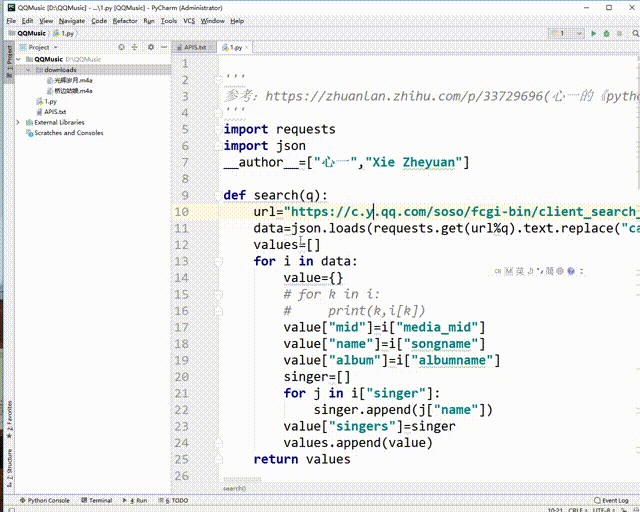Click the zhihu URL in line 3 comment
The image size is (640, 512).
404,96
